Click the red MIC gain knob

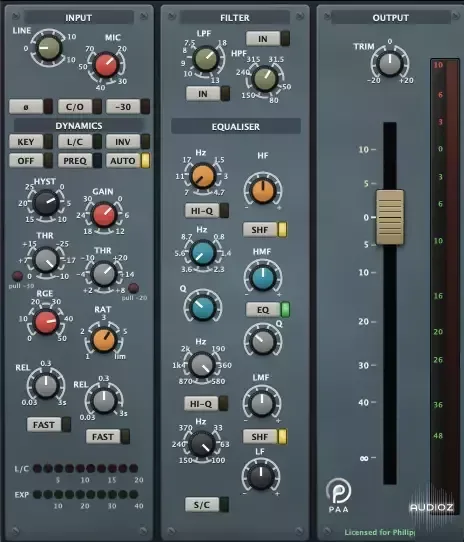pos(106,64)
